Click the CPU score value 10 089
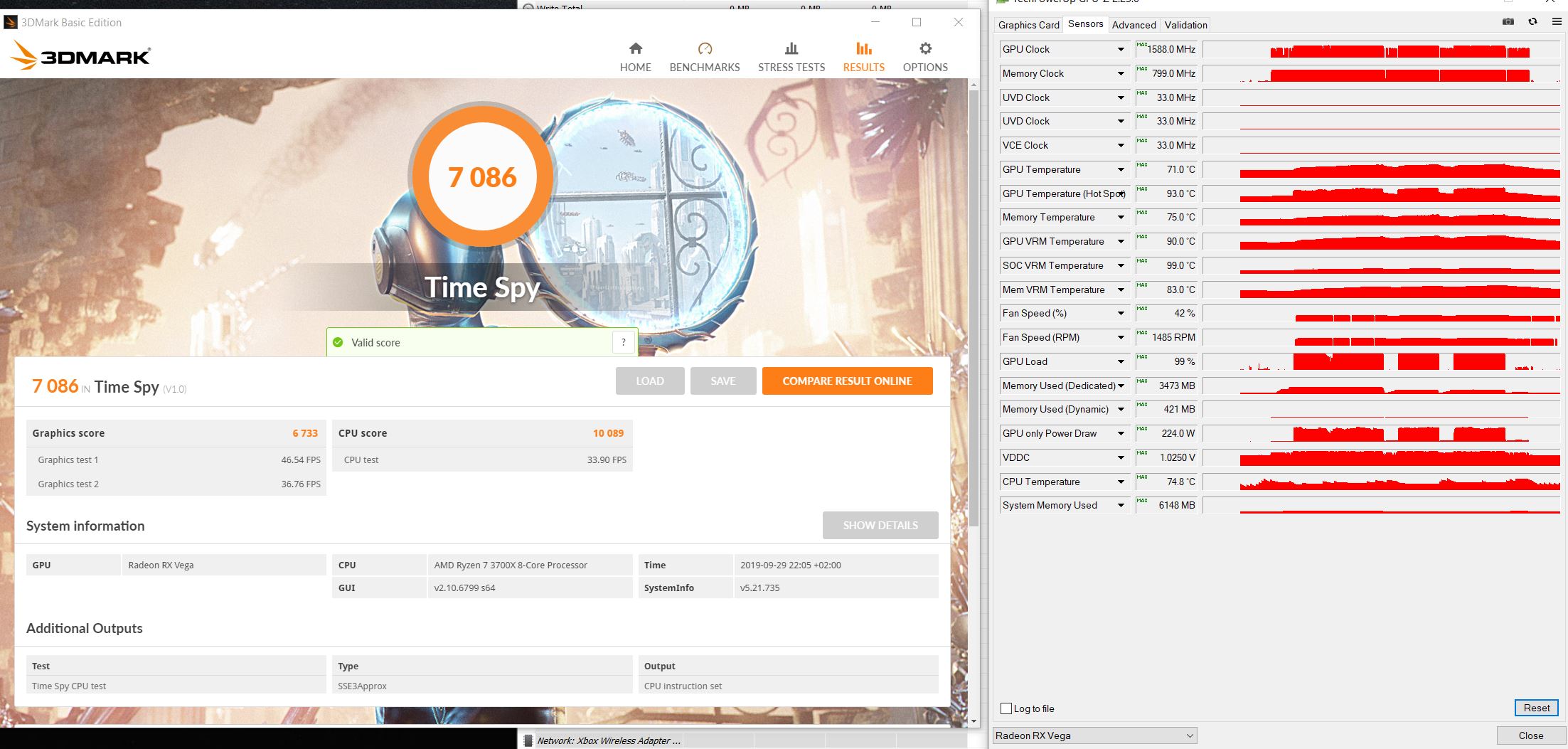Image resolution: width=1568 pixels, height=749 pixels. click(608, 433)
